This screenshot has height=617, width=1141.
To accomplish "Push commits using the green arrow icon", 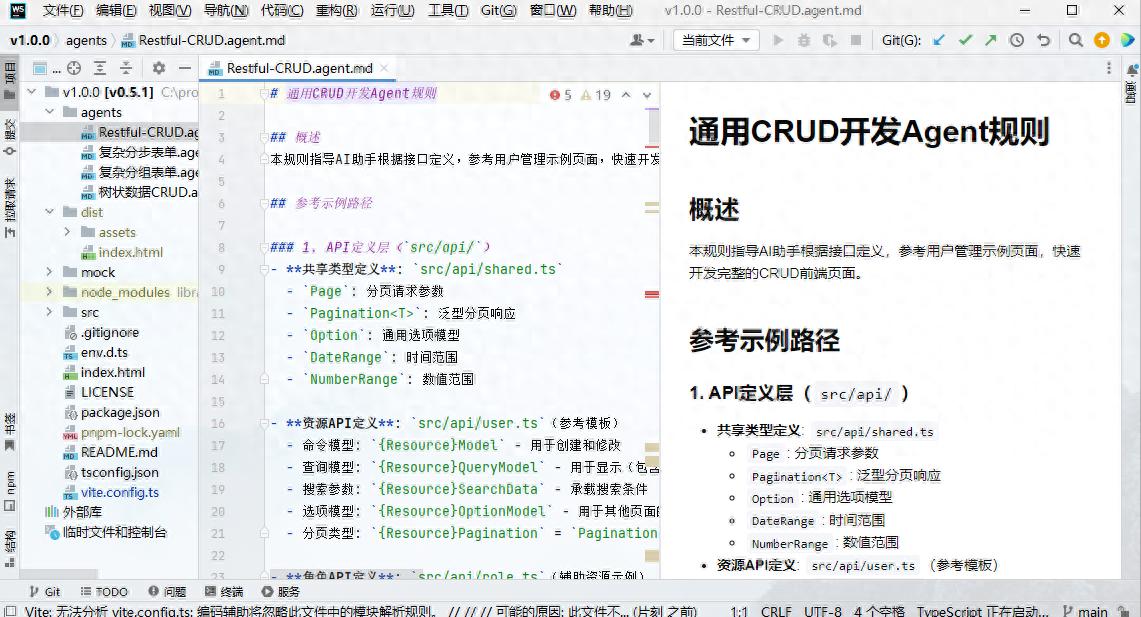I will [992, 39].
